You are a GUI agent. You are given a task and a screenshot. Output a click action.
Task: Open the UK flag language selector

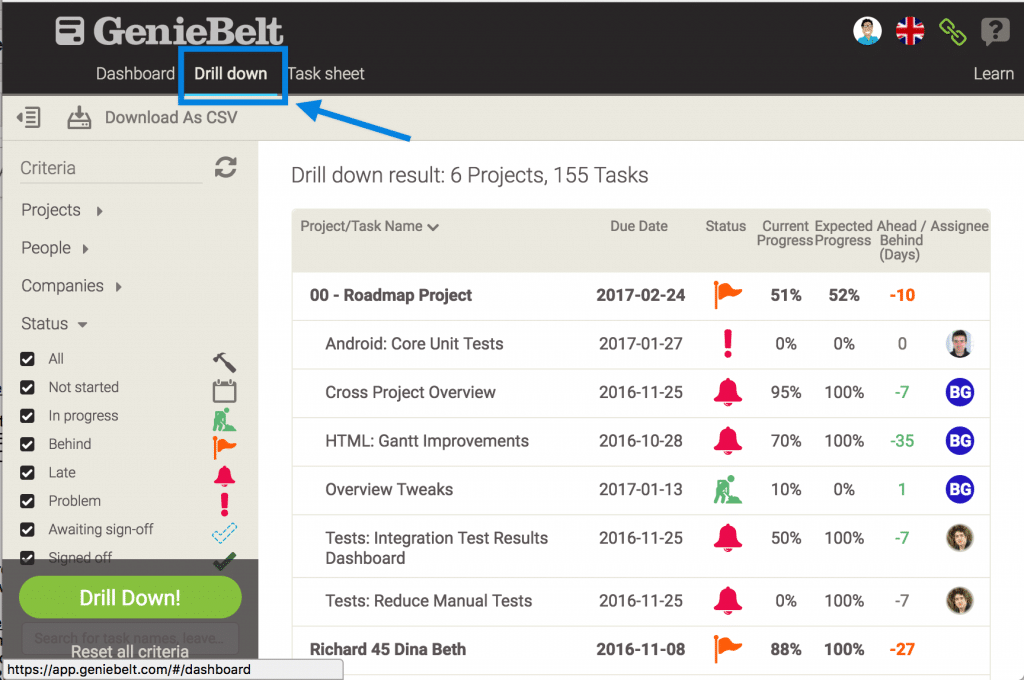[x=910, y=31]
